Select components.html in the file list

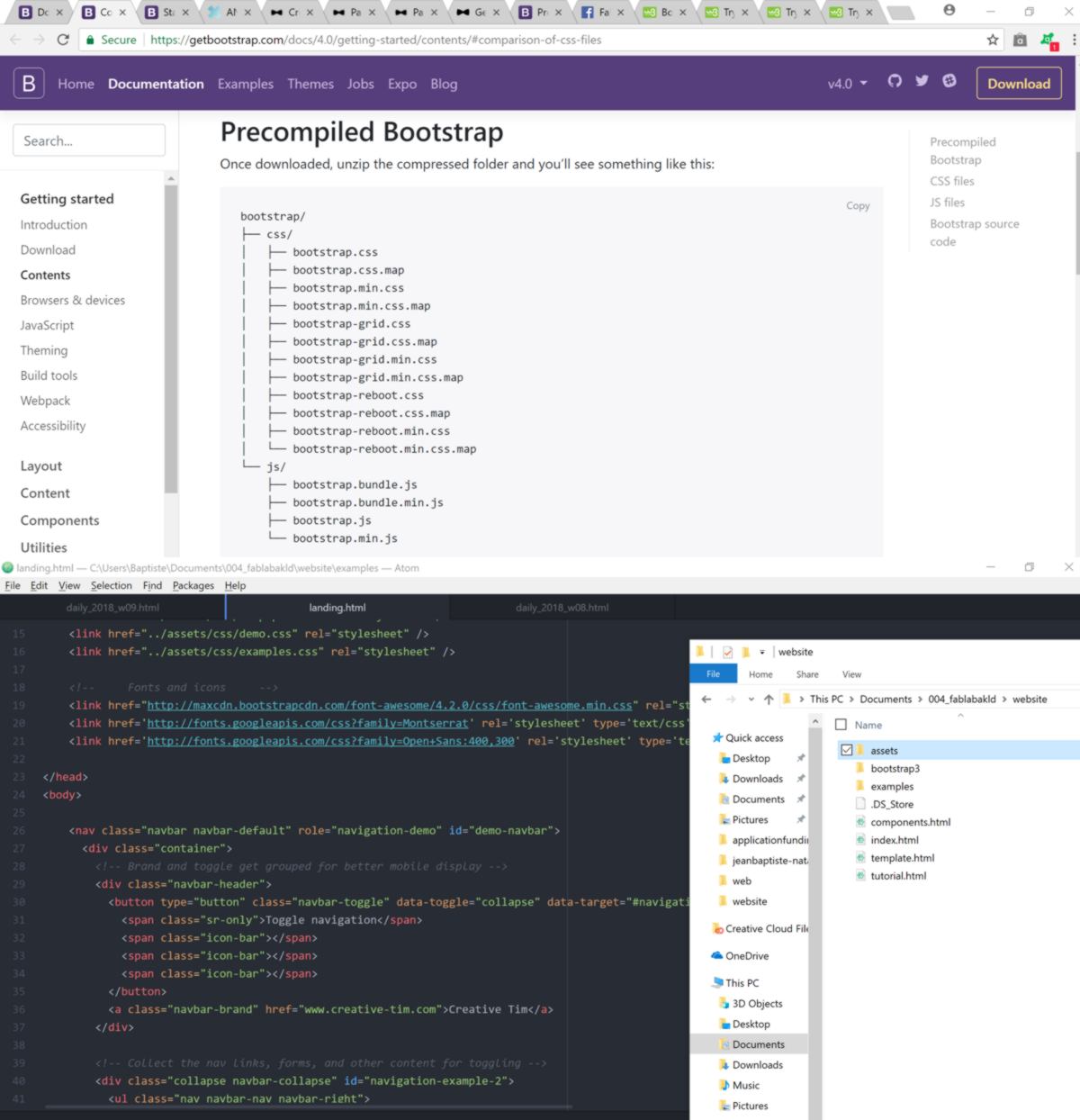[910, 822]
